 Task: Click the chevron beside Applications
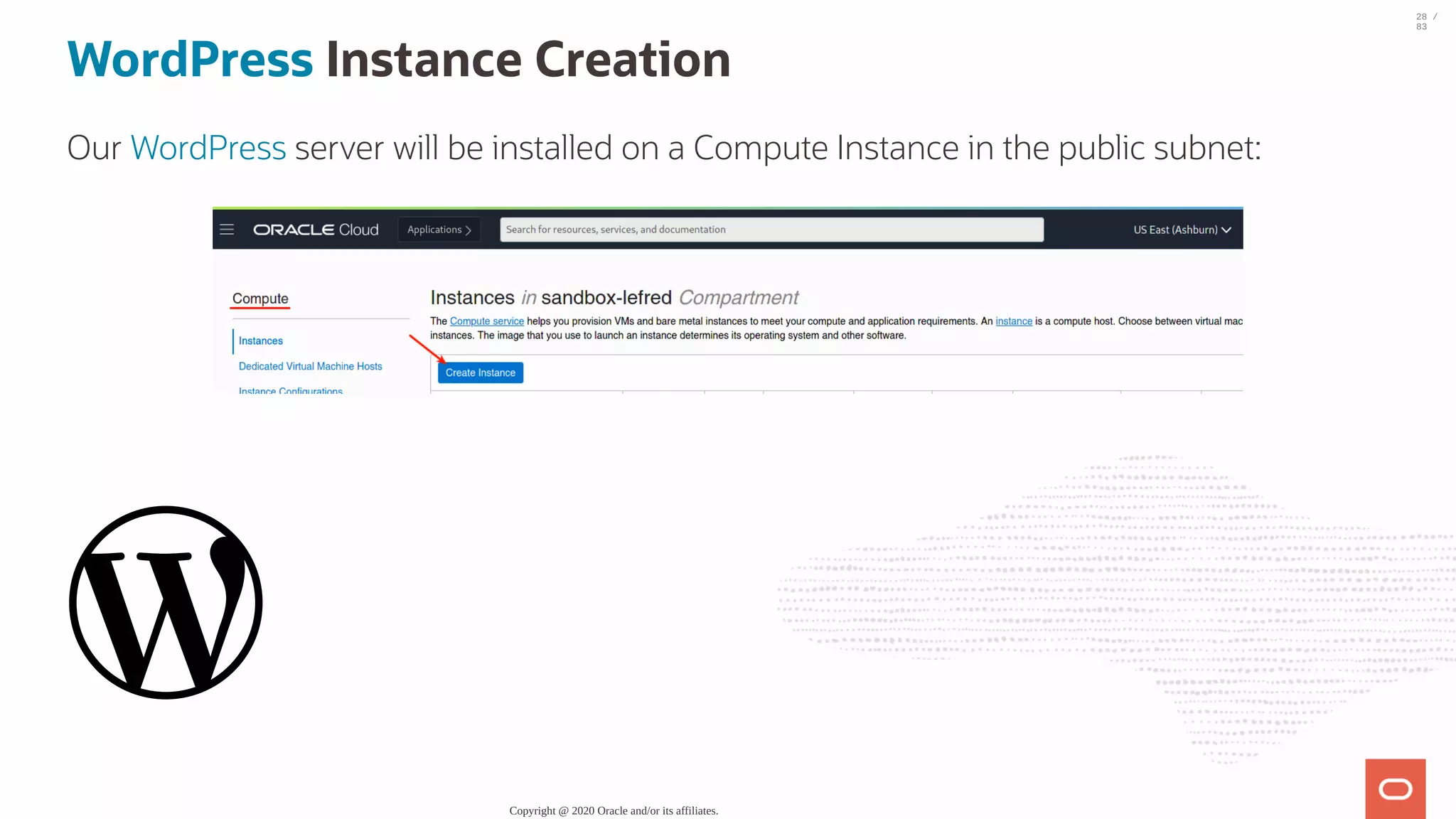click(469, 230)
